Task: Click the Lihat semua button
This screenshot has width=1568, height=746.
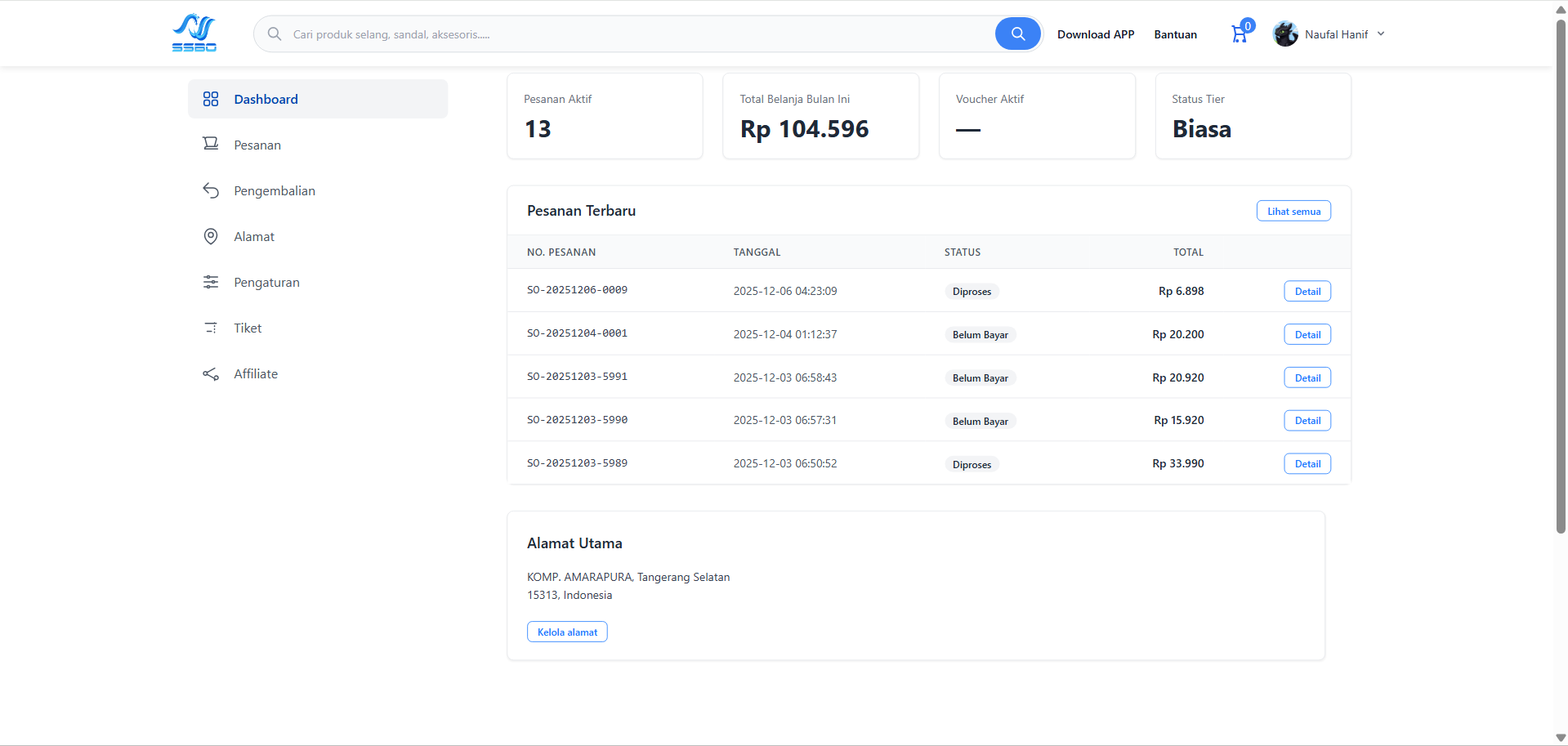Action: pyautogui.click(x=1293, y=211)
